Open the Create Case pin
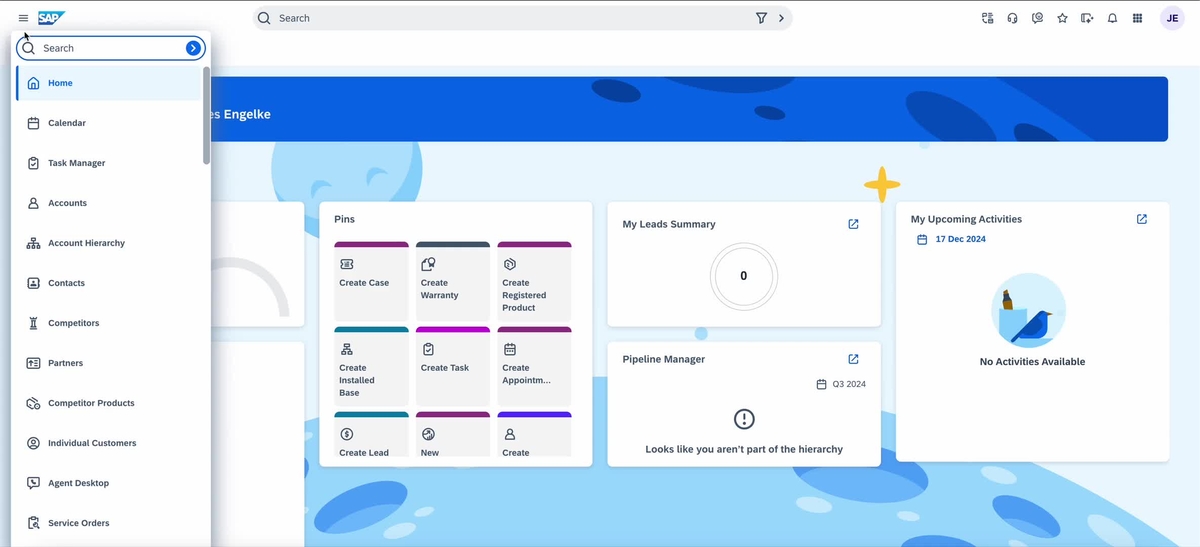This screenshot has width=1200, height=547. click(371, 281)
